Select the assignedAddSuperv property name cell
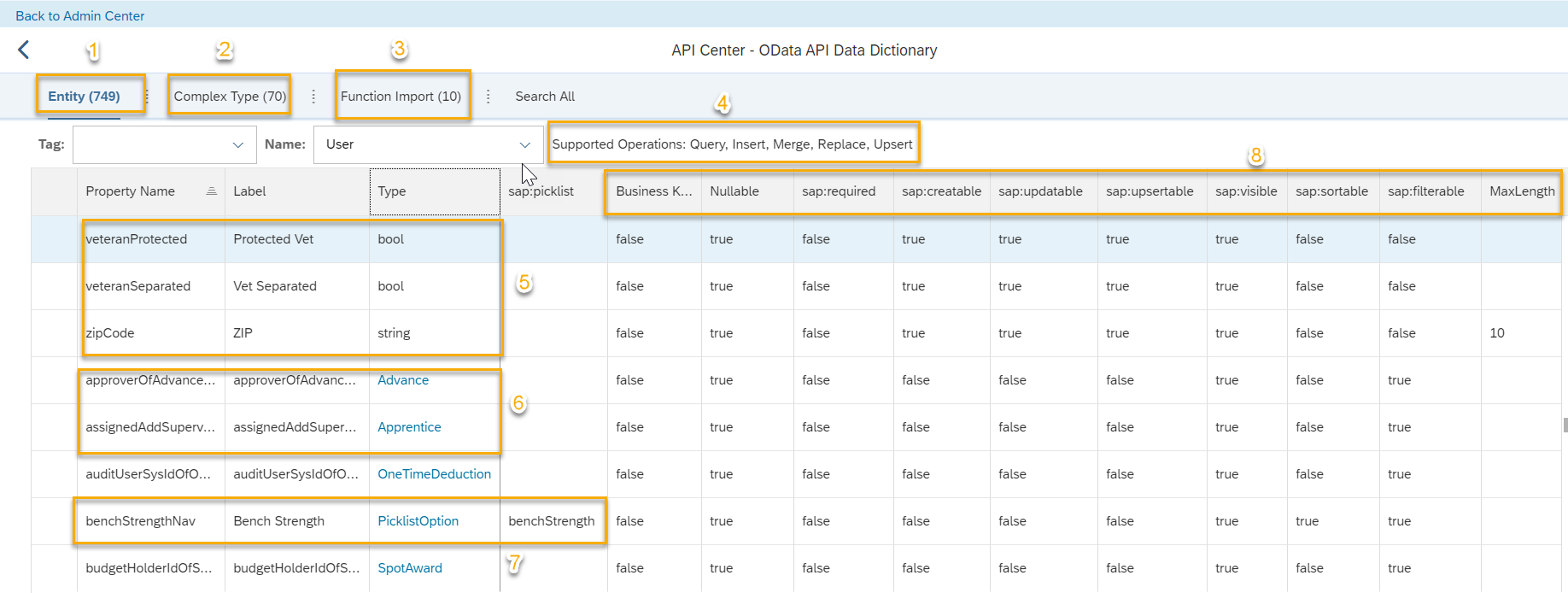Screen dimensions: 1568x593 [151, 427]
